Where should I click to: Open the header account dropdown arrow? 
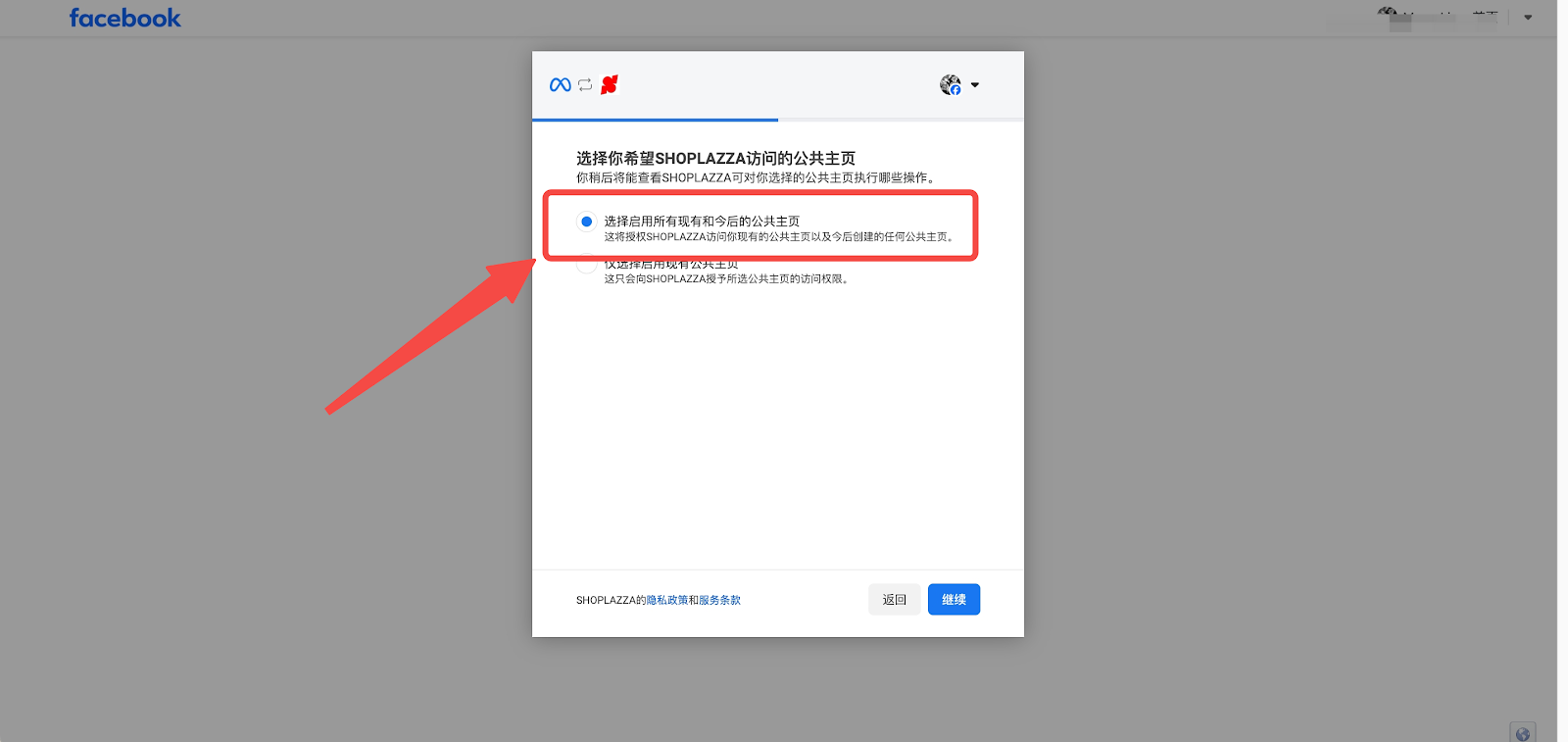(1528, 18)
